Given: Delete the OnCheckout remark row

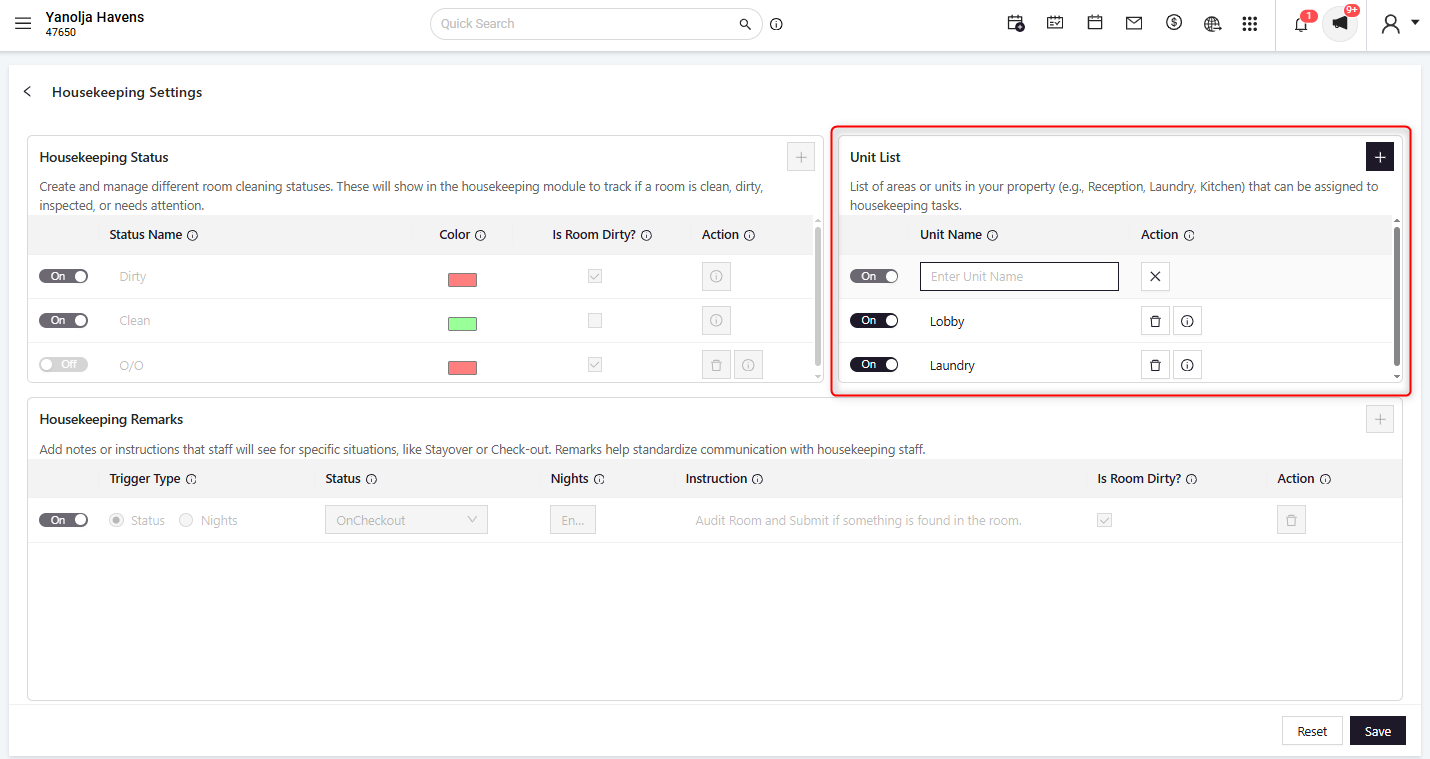Looking at the screenshot, I should click(x=1291, y=520).
